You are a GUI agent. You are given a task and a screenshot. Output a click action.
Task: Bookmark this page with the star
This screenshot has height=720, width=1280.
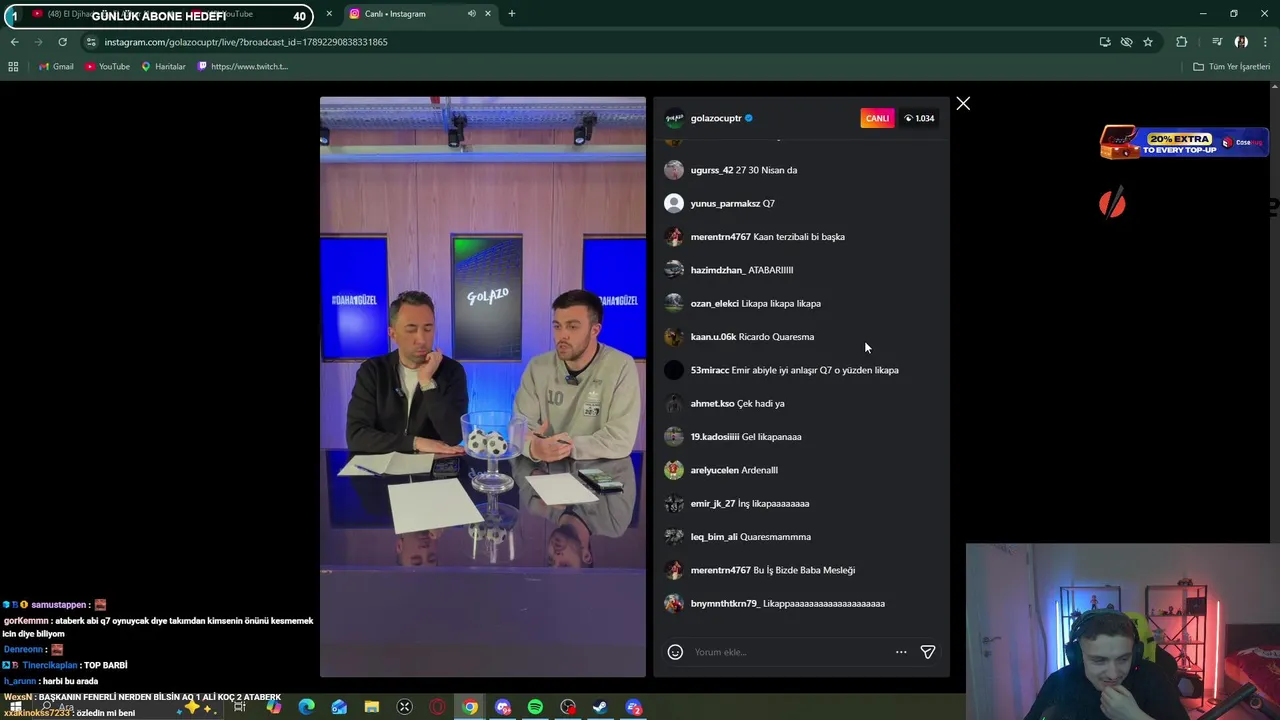(1148, 42)
